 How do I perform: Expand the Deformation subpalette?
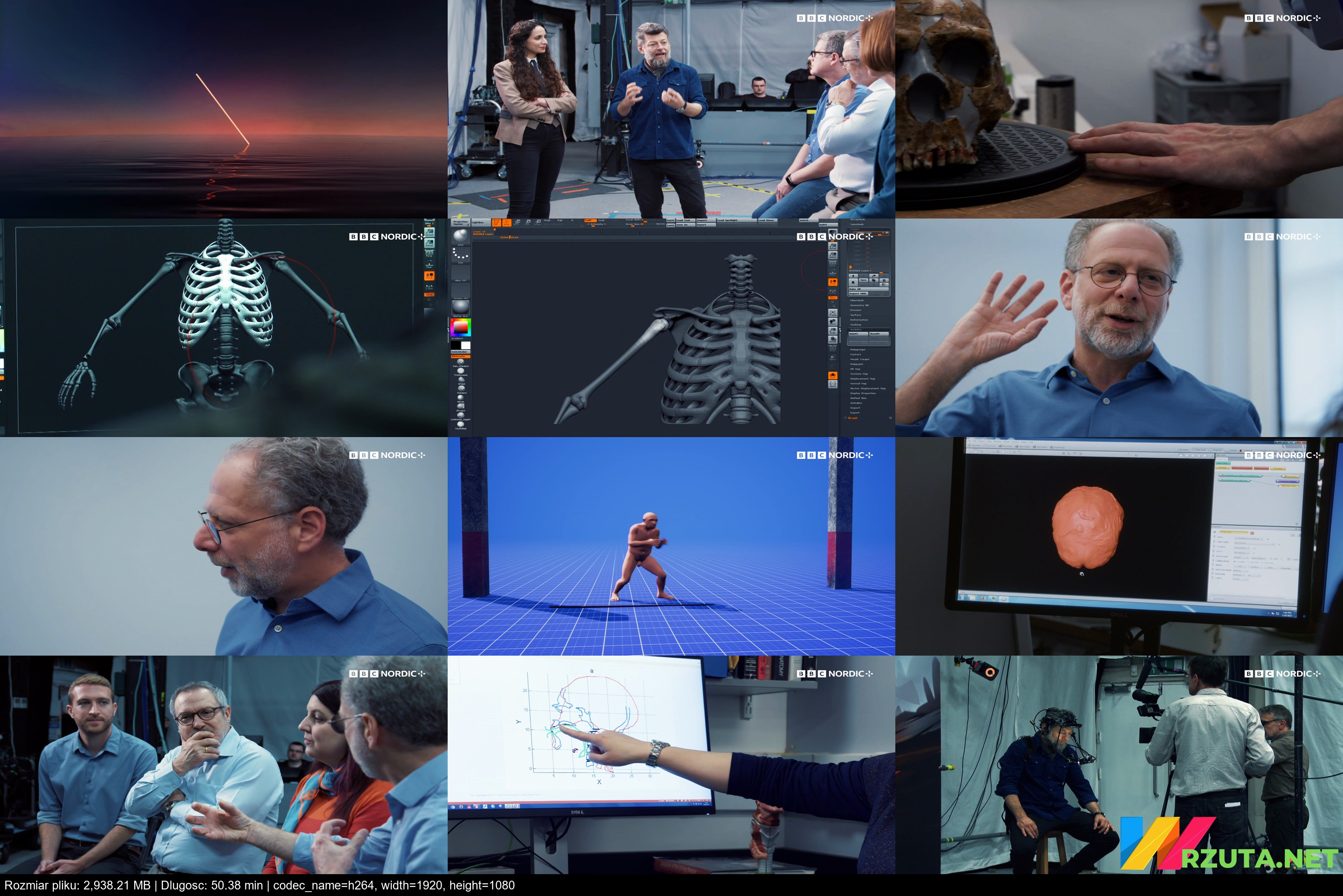click(859, 320)
